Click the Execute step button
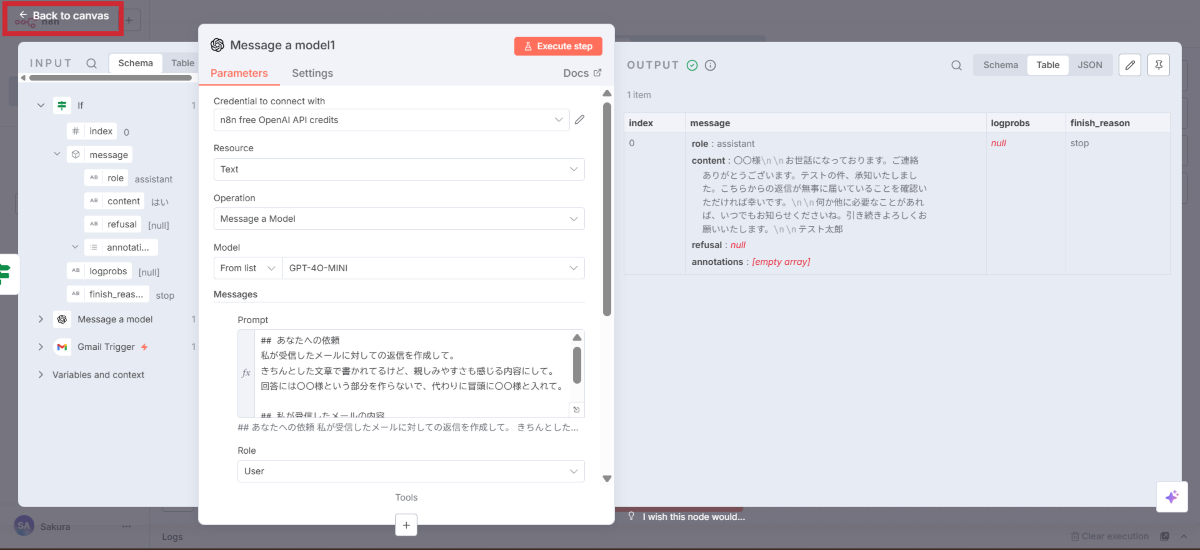The height and width of the screenshot is (550, 1200). (558, 46)
